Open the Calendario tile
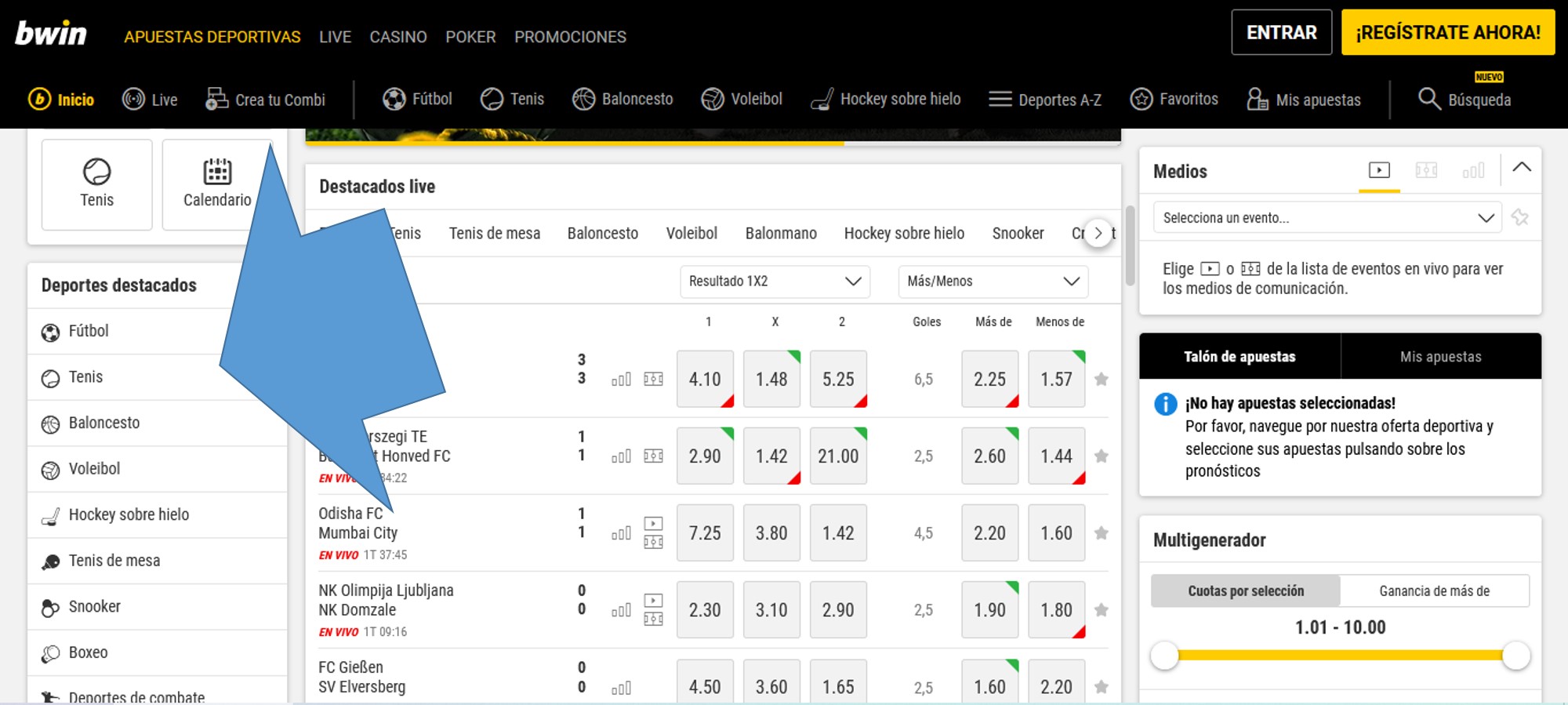 click(217, 184)
